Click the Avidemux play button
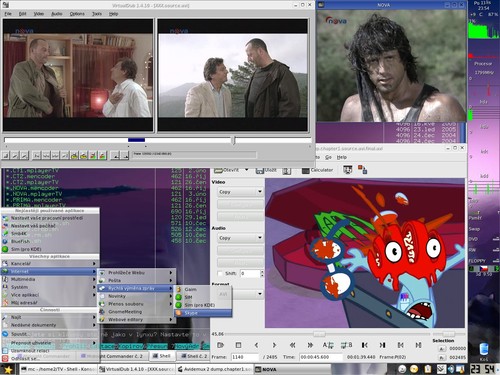 220,345
